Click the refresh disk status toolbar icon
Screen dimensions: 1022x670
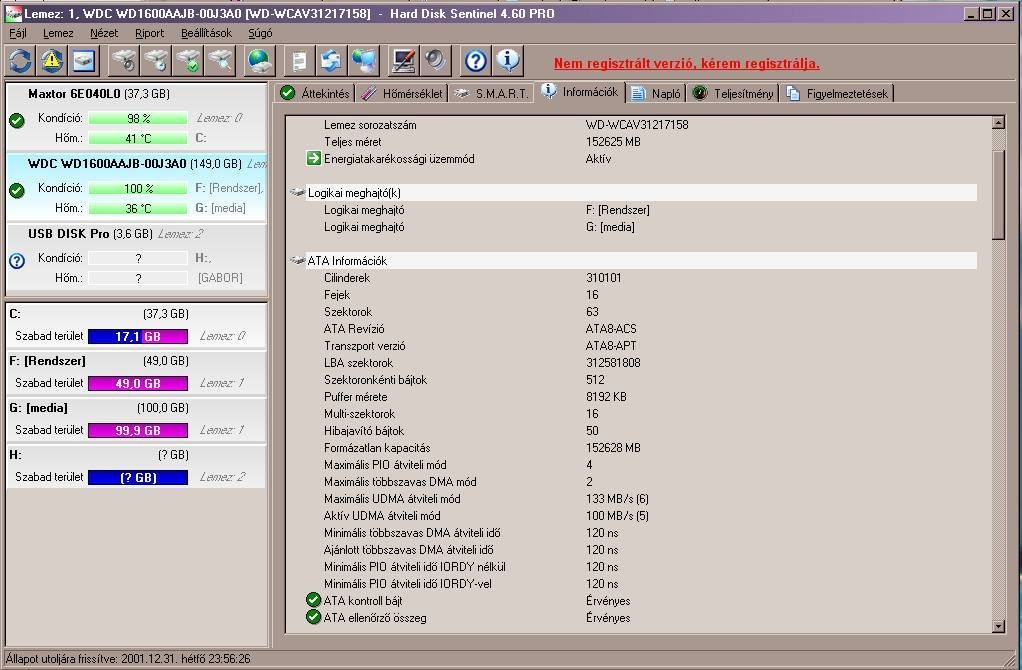[x=21, y=61]
